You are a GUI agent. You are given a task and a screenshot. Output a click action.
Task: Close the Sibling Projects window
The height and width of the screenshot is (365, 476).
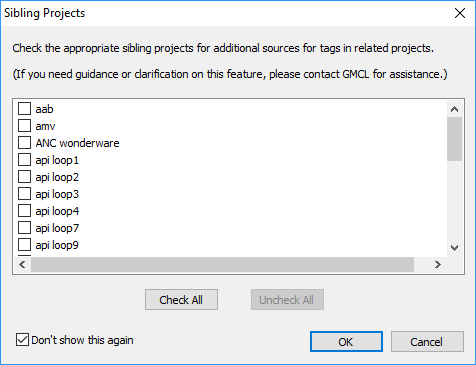460,13
